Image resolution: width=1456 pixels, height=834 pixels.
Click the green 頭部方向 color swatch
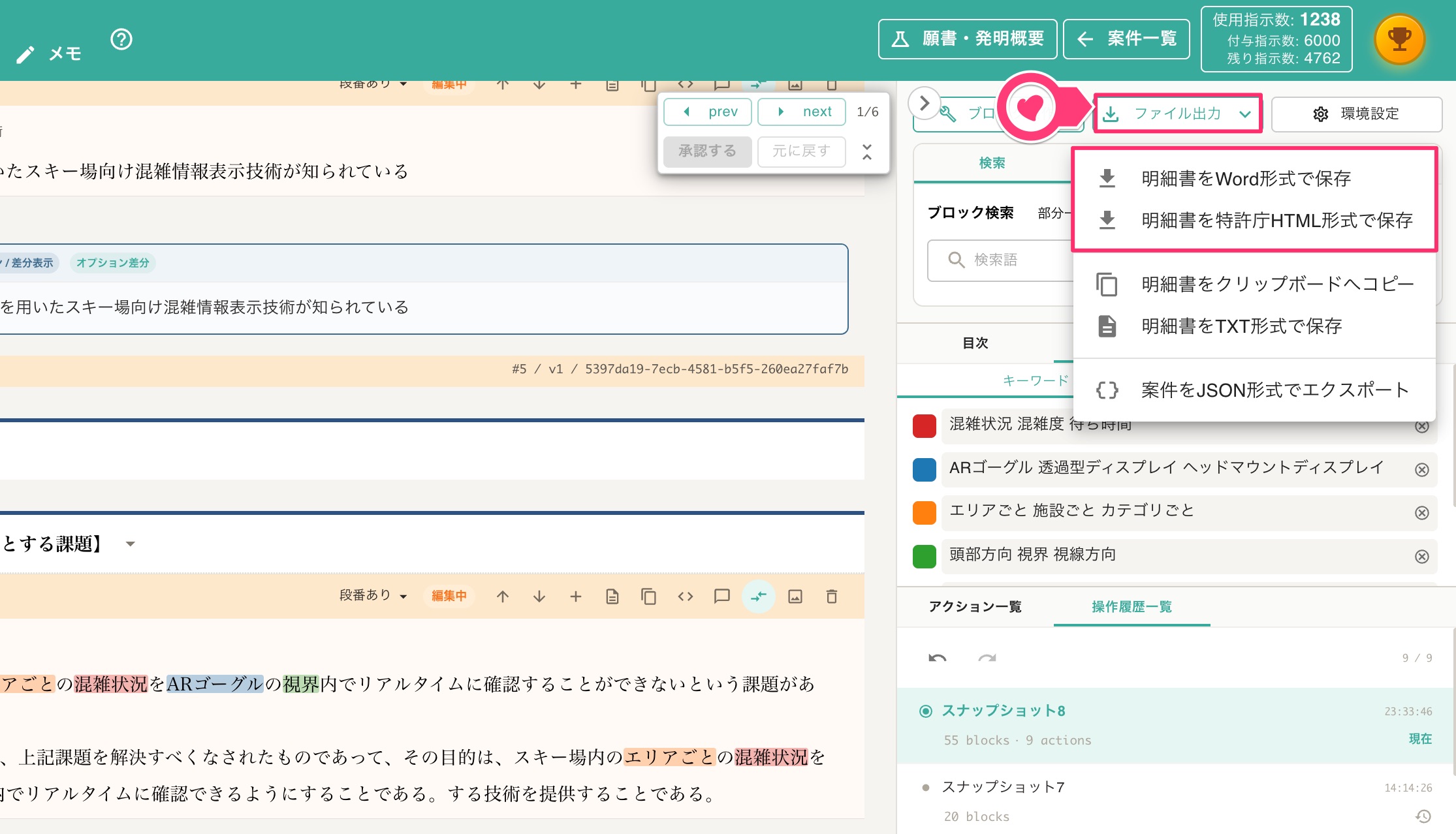coord(924,556)
